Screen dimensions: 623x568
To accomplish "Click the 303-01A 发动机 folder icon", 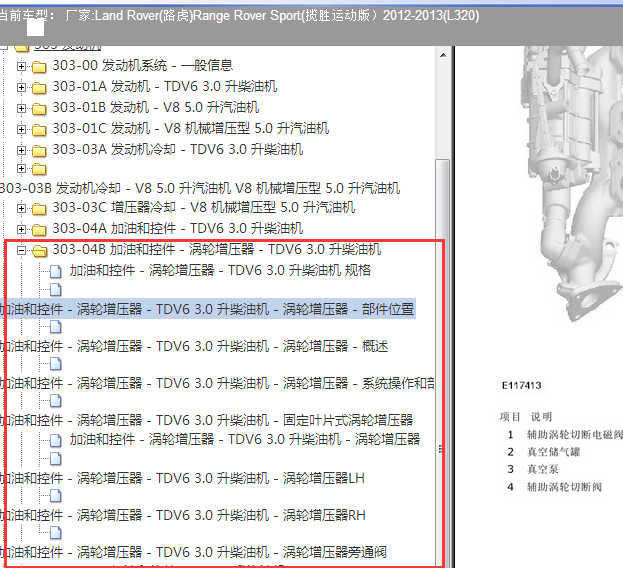I will (x=39, y=88).
